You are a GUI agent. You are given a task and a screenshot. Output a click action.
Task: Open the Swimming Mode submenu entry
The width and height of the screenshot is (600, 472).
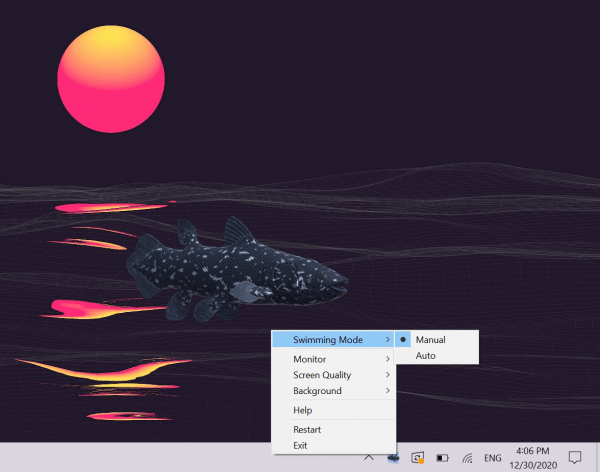pos(333,340)
